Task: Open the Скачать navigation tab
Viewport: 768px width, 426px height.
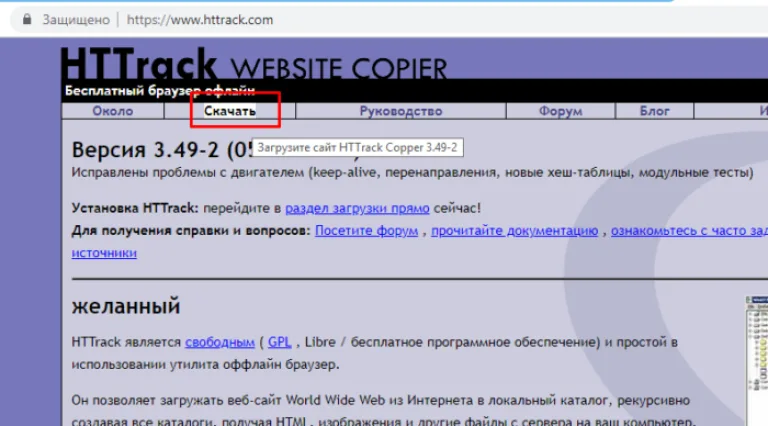Action: (230, 111)
